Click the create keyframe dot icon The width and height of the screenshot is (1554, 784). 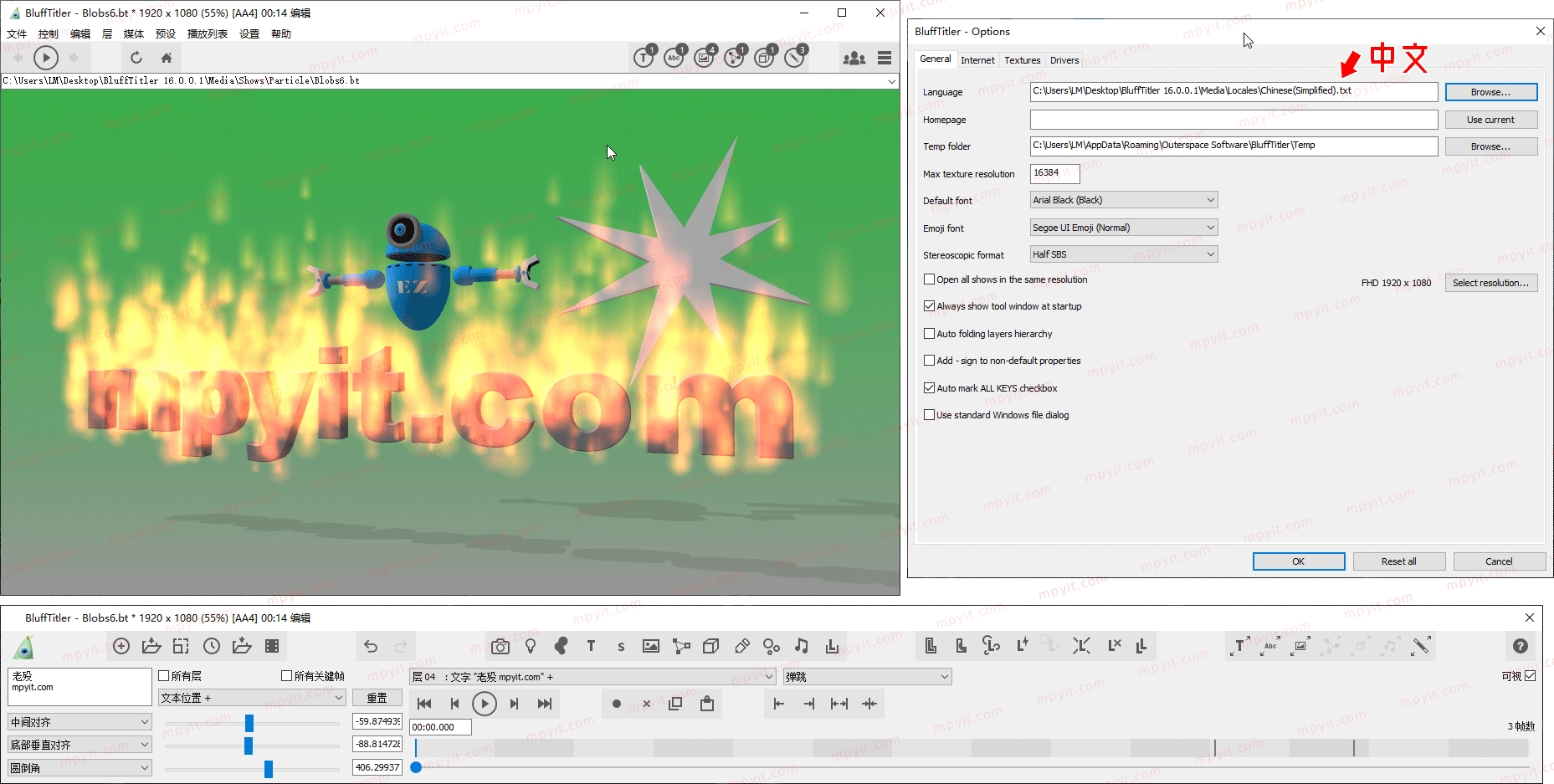pyautogui.click(x=617, y=704)
